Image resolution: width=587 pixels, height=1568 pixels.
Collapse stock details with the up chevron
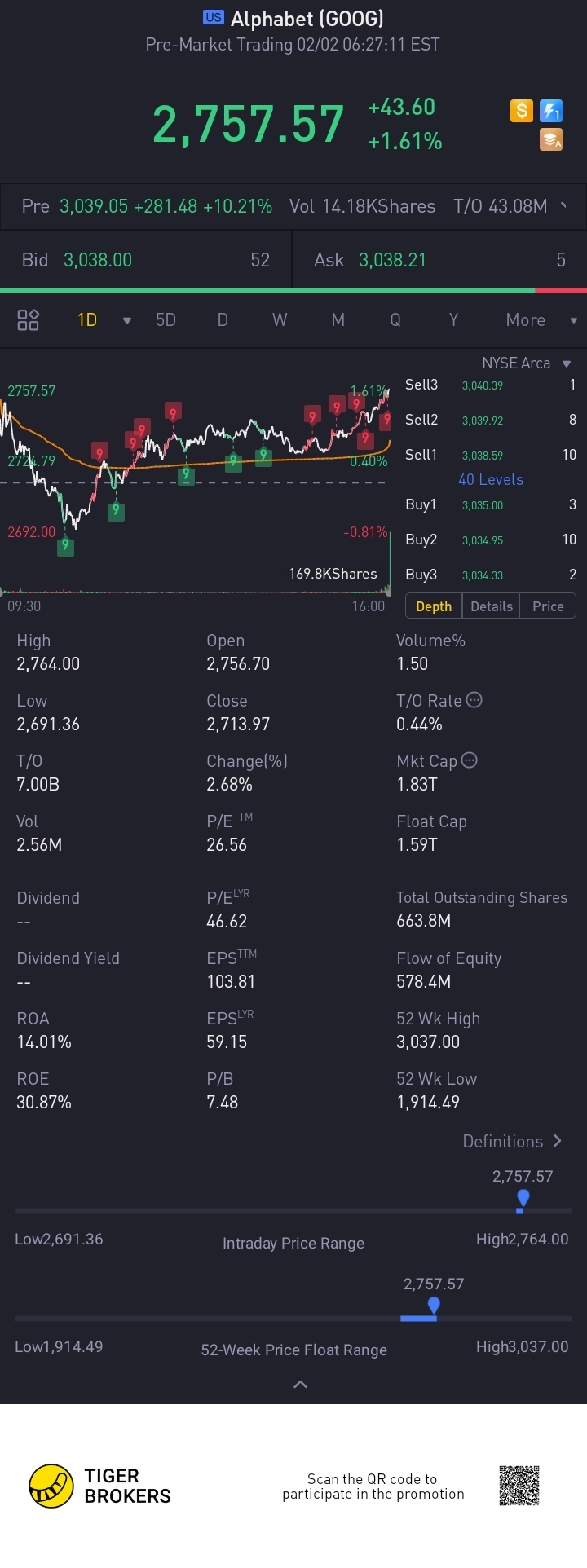pos(300,1384)
